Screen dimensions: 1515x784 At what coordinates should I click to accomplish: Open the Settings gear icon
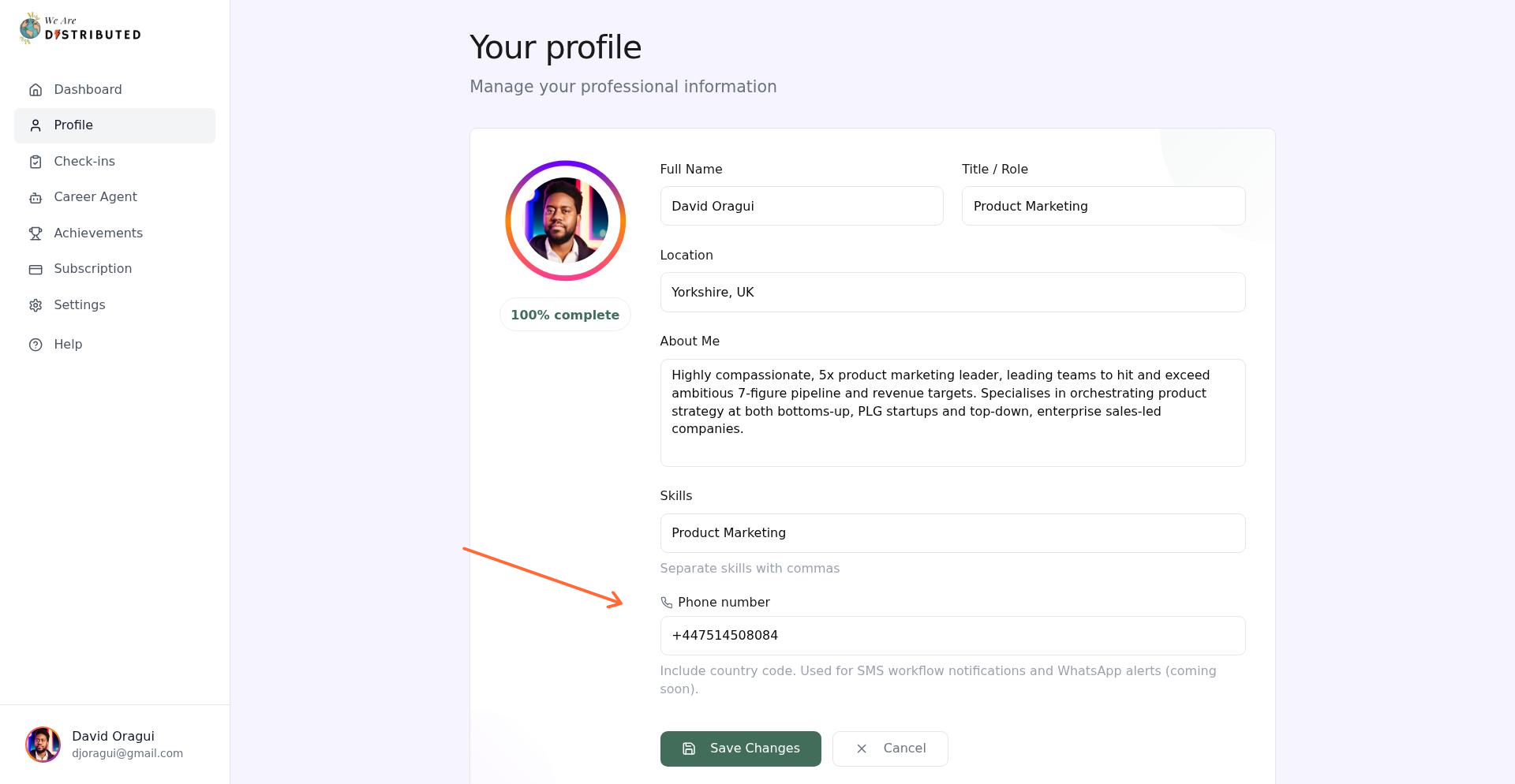[36, 305]
